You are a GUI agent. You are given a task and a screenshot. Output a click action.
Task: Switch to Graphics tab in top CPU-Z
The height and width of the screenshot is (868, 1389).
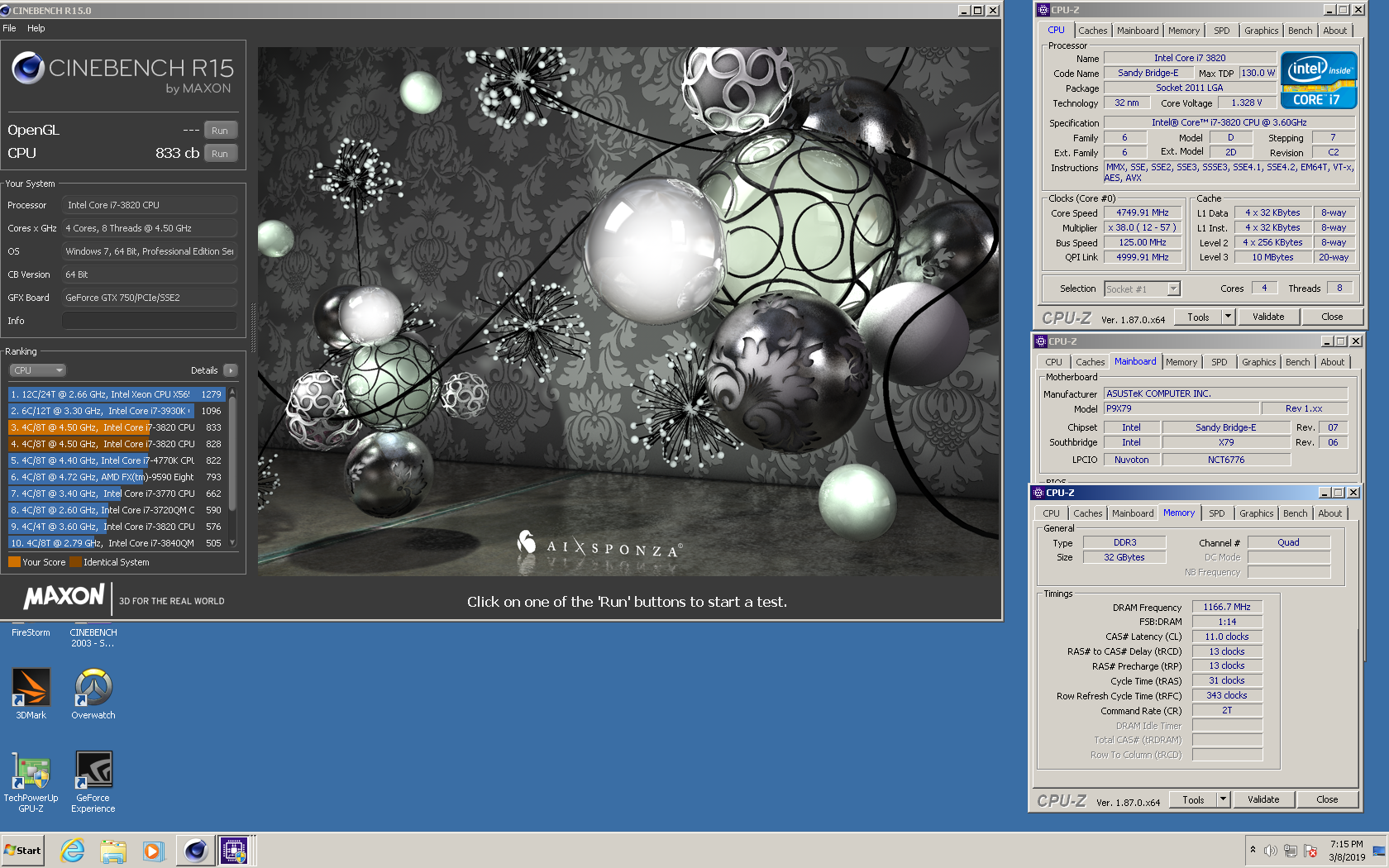click(x=1262, y=31)
